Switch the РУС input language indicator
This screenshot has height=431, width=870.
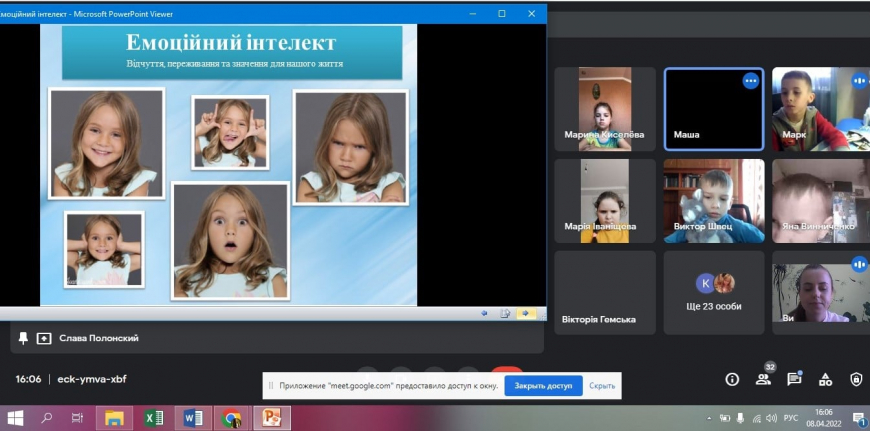pos(793,418)
